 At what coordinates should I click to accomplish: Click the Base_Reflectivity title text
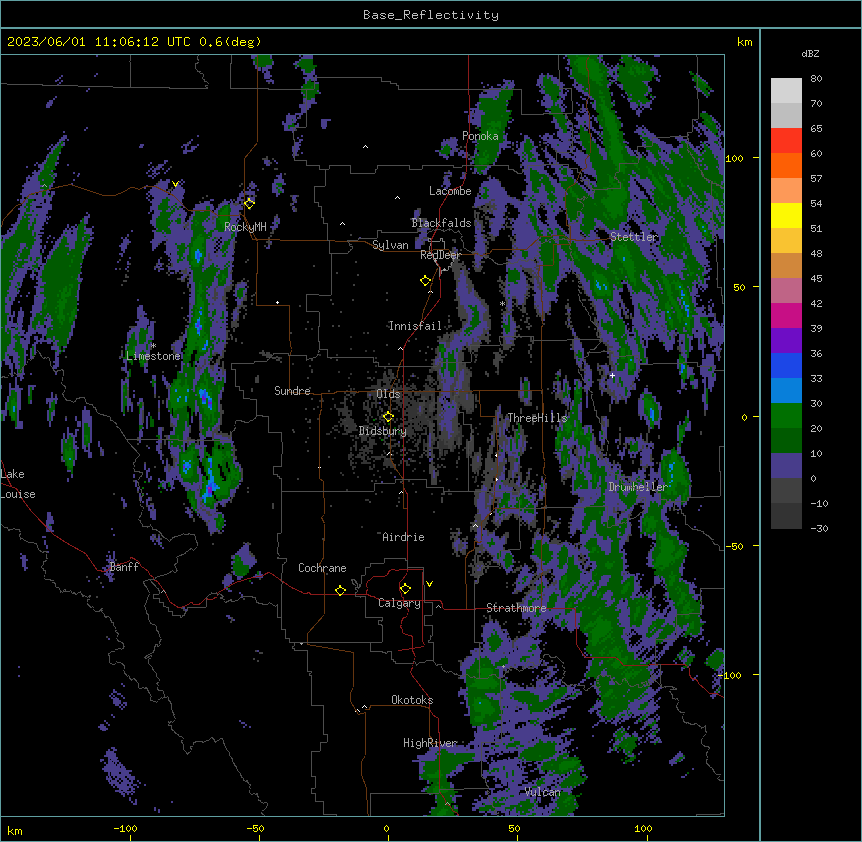pos(431,15)
